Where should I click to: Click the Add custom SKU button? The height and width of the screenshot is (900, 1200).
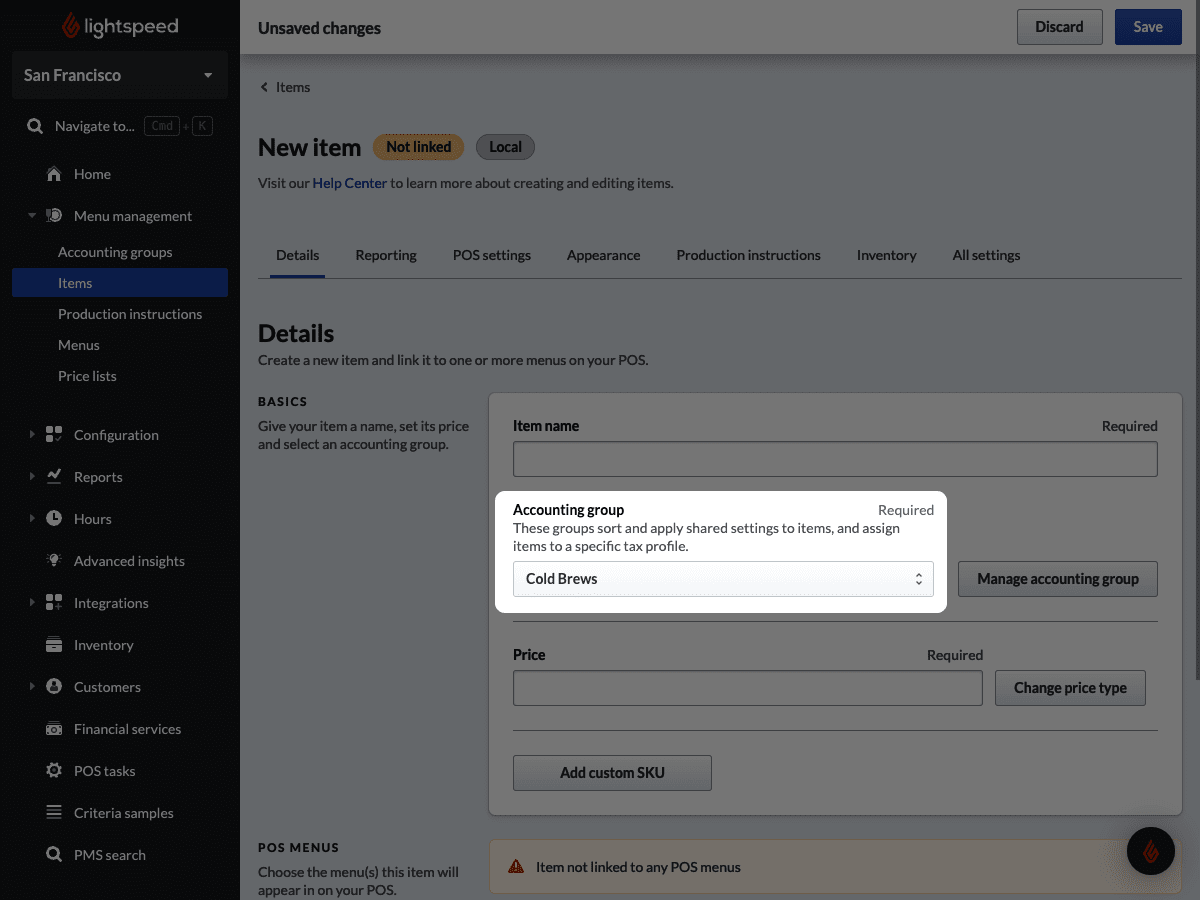612,773
